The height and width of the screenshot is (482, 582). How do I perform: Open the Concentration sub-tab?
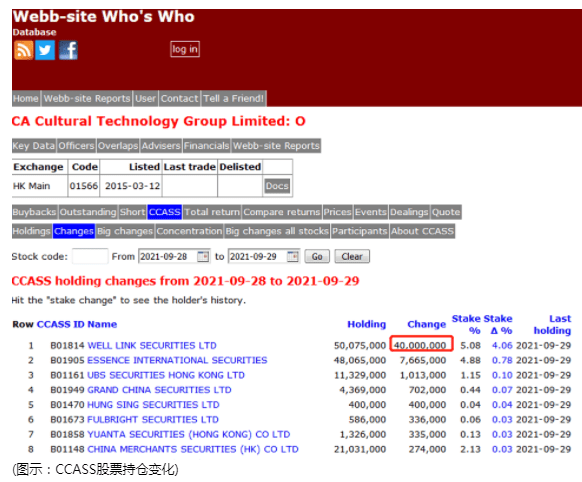point(189,231)
